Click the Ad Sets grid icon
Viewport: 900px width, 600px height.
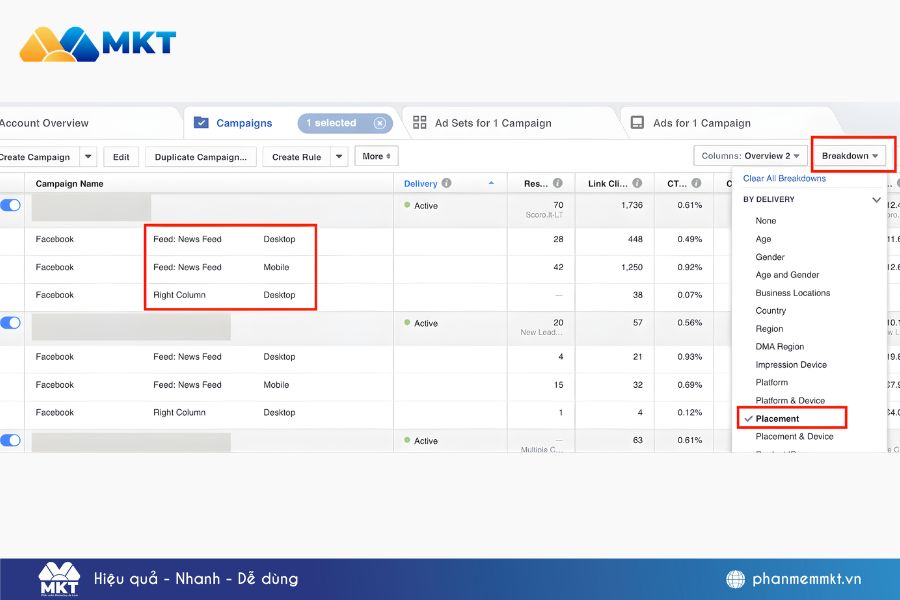point(420,123)
